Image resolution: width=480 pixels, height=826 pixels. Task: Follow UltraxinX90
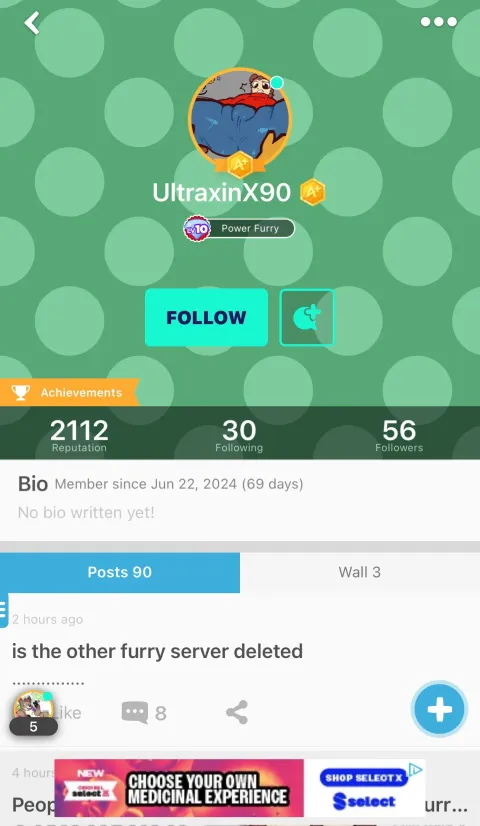click(x=206, y=317)
